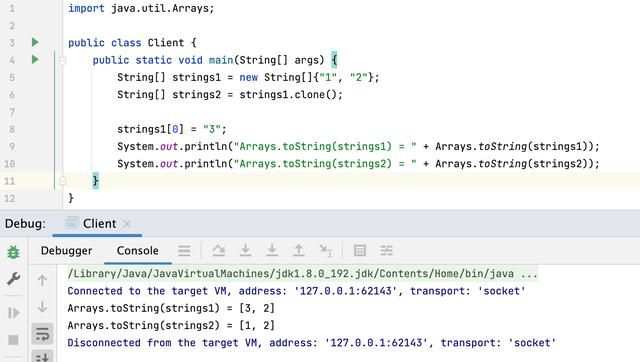Image resolution: width=640 pixels, height=362 pixels.
Task: Switch to the Debugger tab
Action: click(x=67, y=251)
